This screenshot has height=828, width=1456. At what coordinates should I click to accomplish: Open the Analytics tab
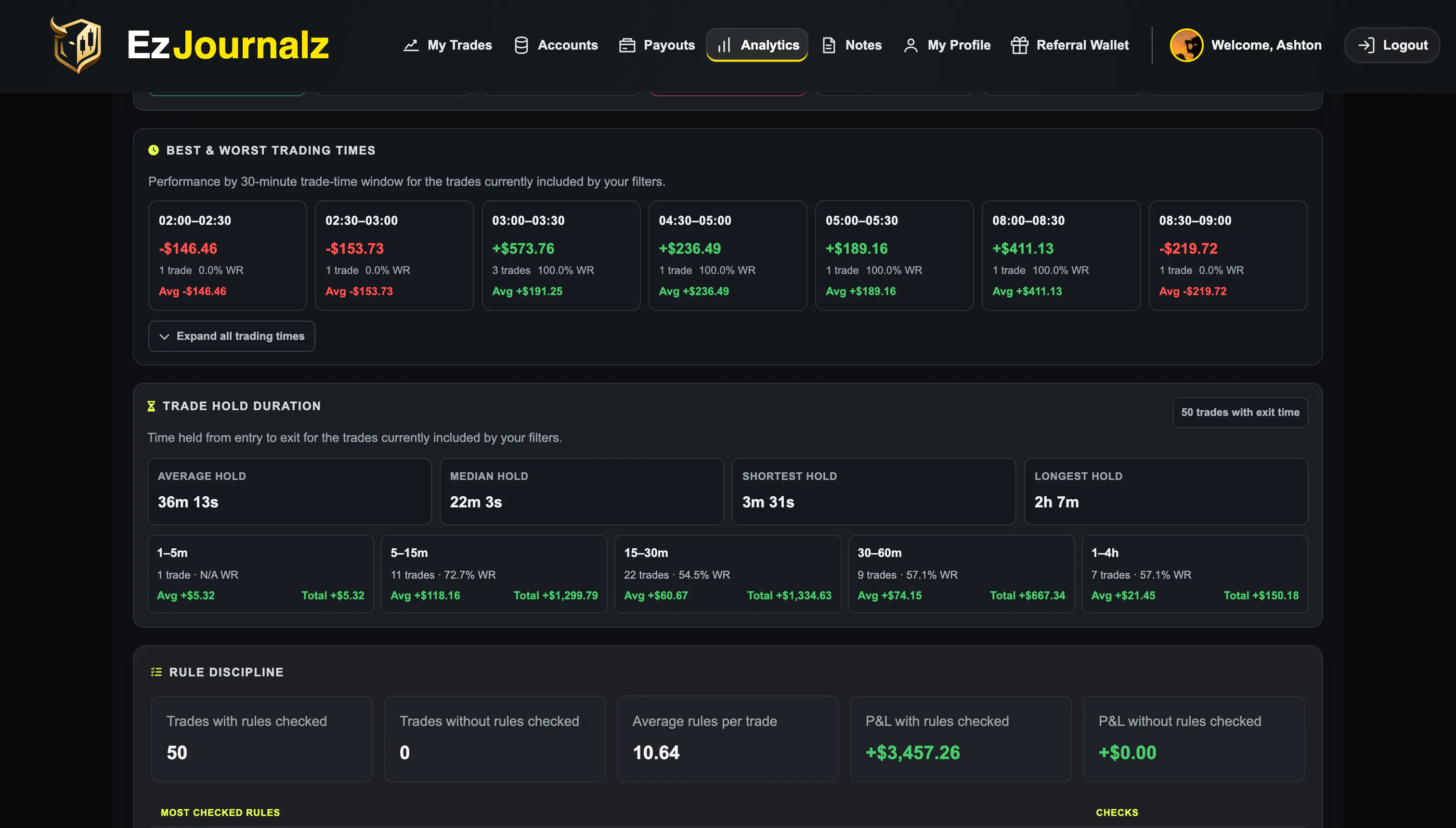[x=757, y=45]
